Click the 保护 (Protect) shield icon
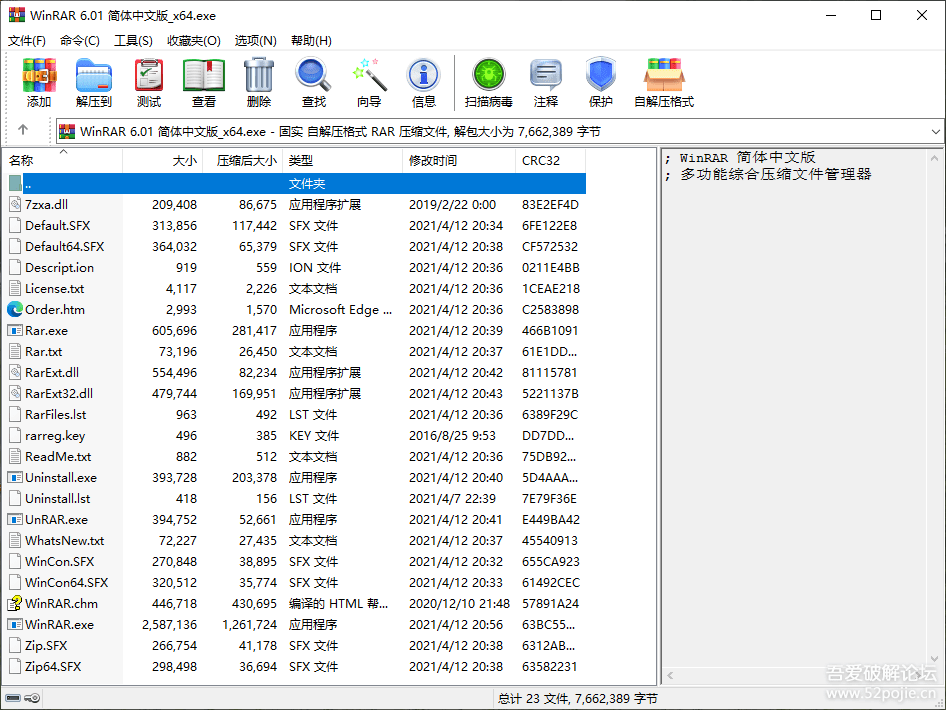The image size is (946, 710). (x=601, y=76)
